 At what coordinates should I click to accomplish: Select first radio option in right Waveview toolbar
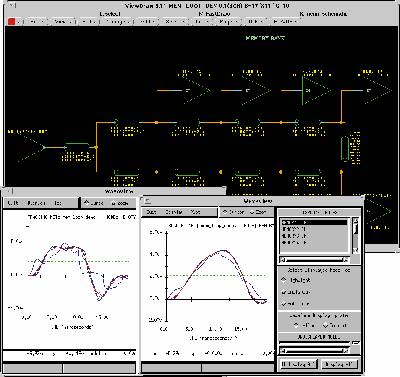(233, 212)
